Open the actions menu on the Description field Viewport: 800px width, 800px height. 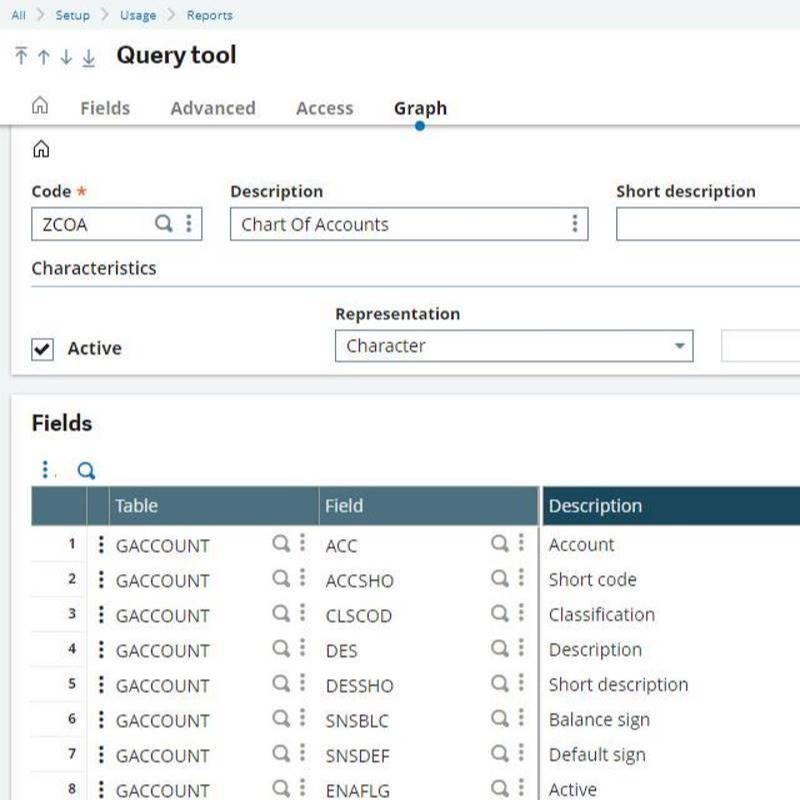(574, 224)
